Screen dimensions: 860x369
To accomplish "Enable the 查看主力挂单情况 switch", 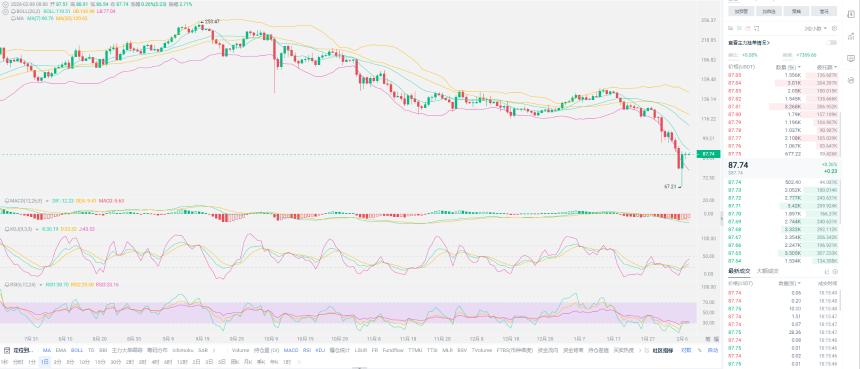I will click(832, 43).
